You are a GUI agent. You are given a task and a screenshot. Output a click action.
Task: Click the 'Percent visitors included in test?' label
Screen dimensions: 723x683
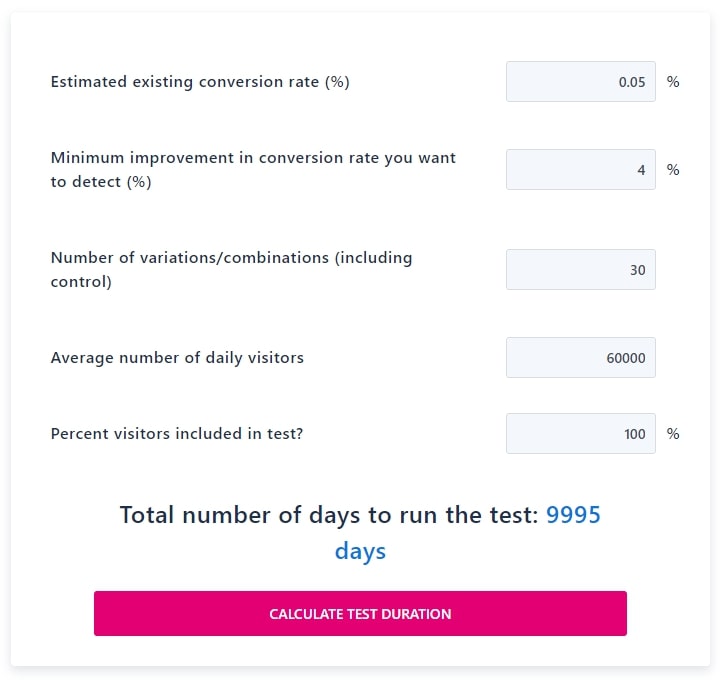177,434
